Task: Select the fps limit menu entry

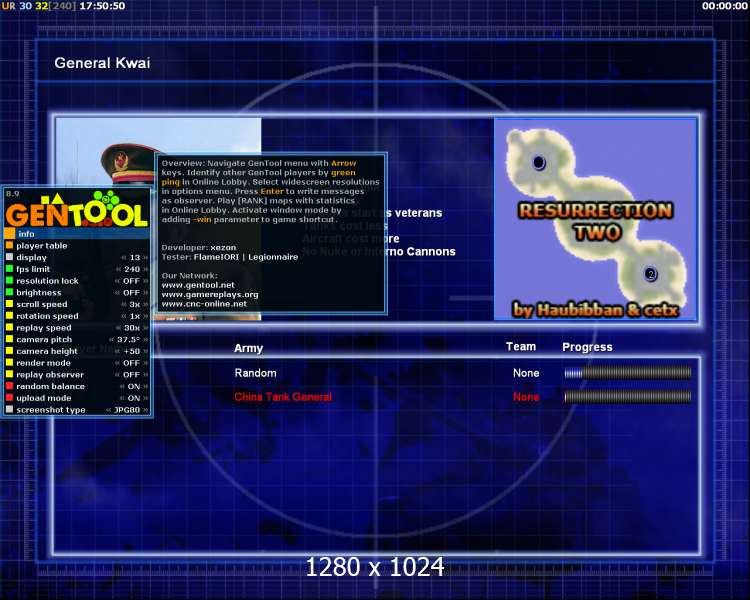Action: tap(77, 269)
